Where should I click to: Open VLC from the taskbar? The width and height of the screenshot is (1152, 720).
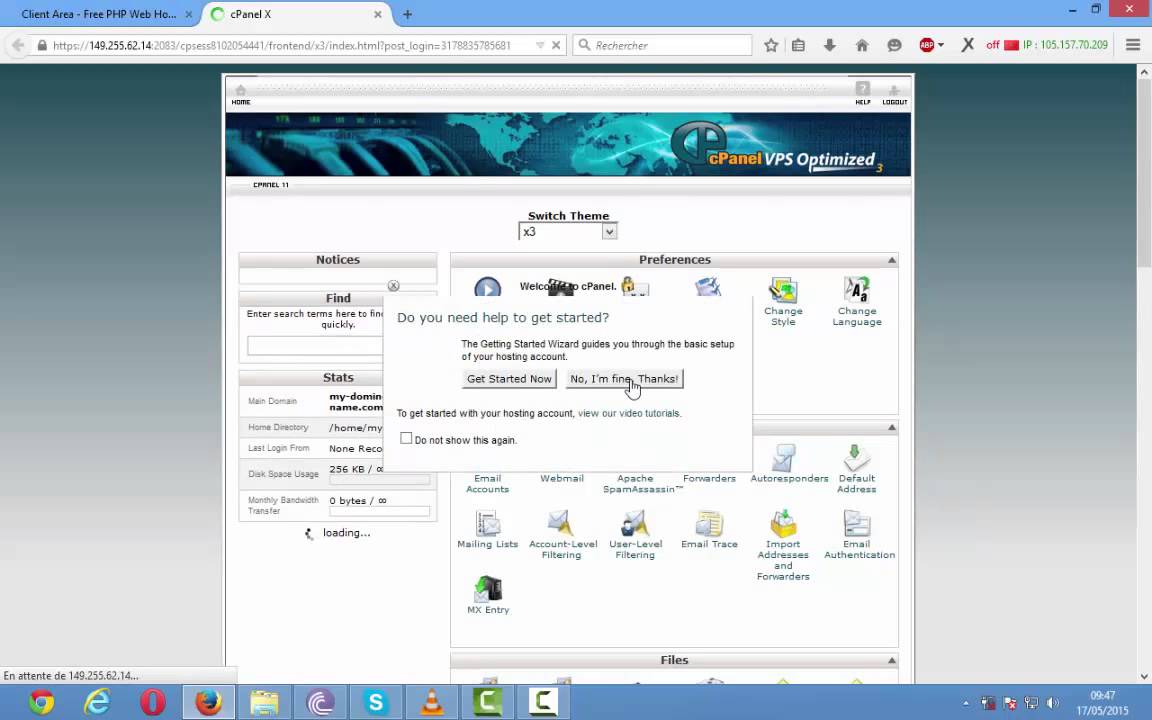432,702
